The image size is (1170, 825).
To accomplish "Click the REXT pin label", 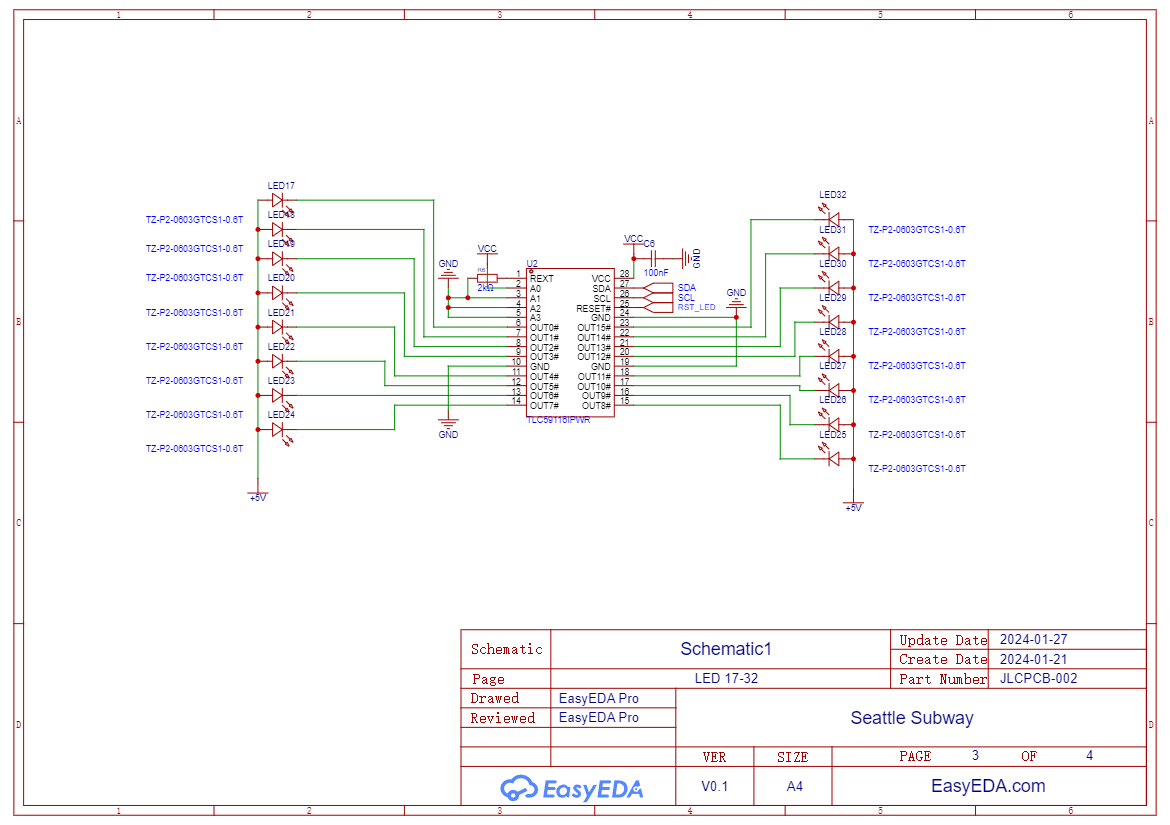I will 542,279.
